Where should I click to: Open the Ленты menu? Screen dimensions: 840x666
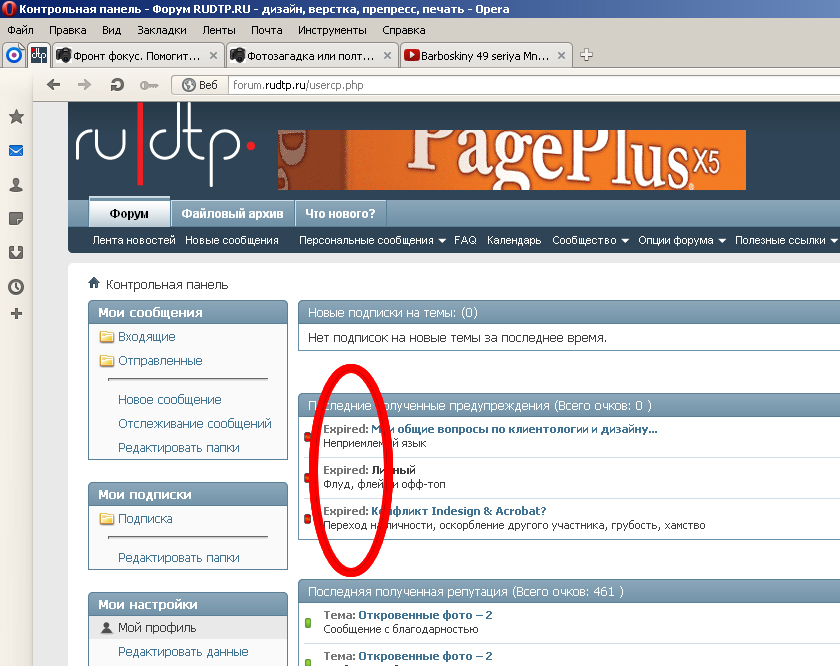coord(219,30)
